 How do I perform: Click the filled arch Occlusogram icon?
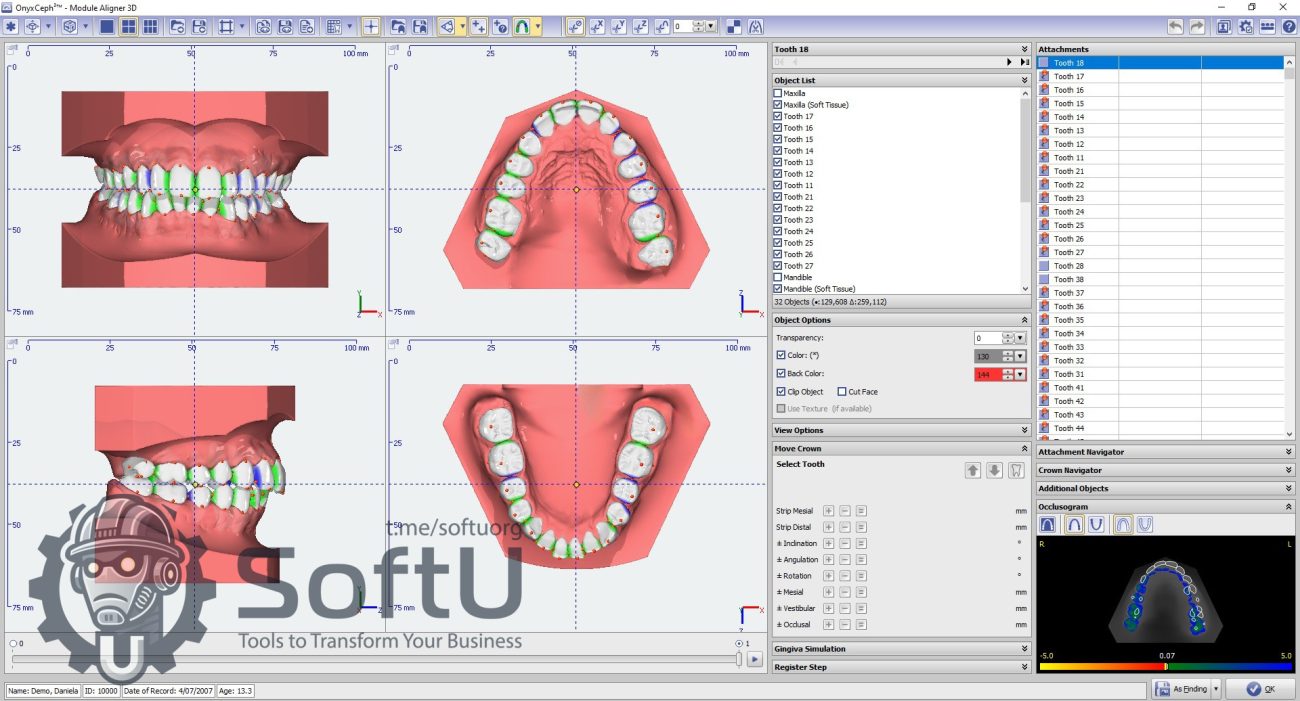[1047, 524]
